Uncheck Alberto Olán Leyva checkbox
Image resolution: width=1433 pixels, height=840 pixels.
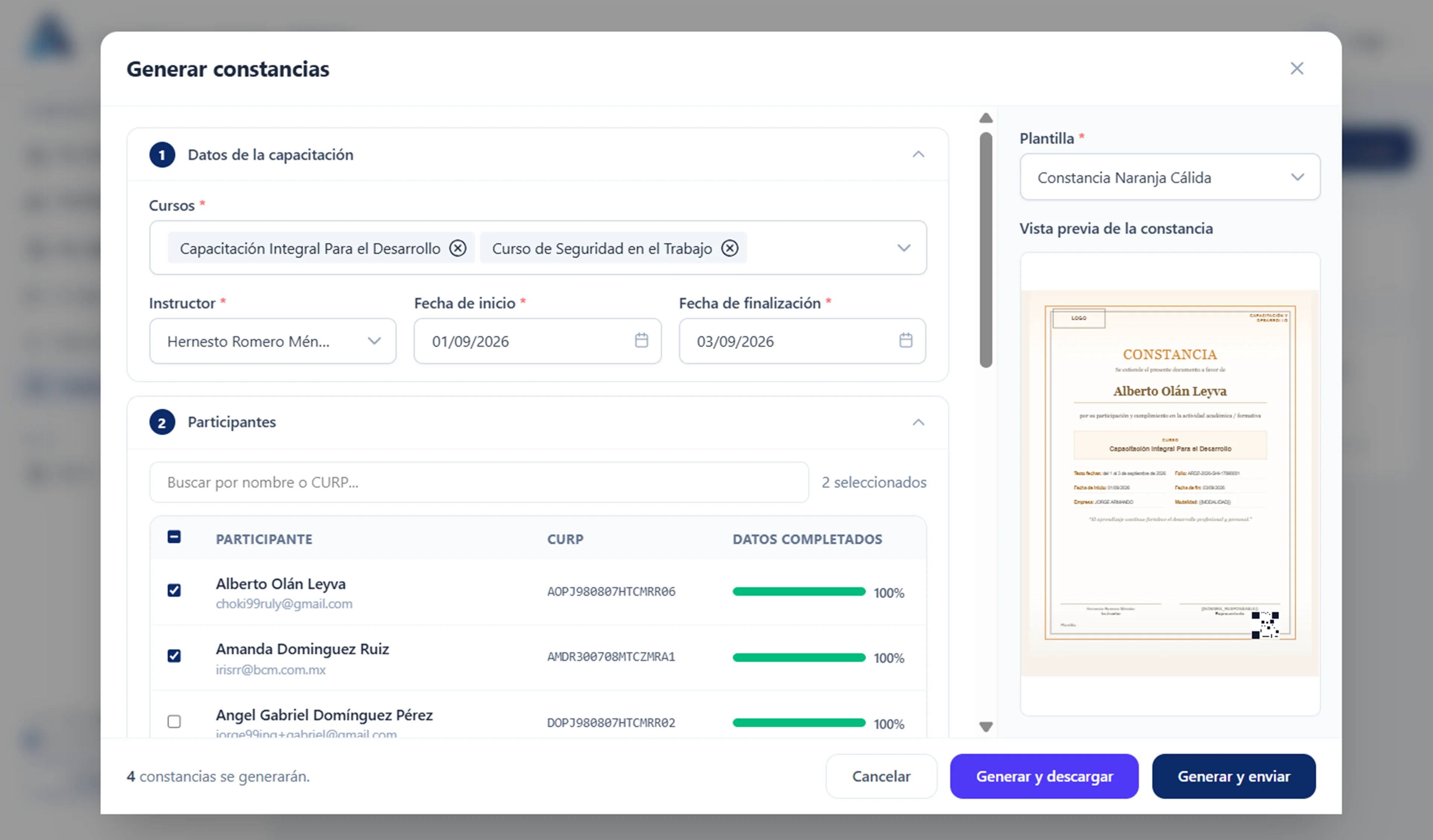click(174, 590)
